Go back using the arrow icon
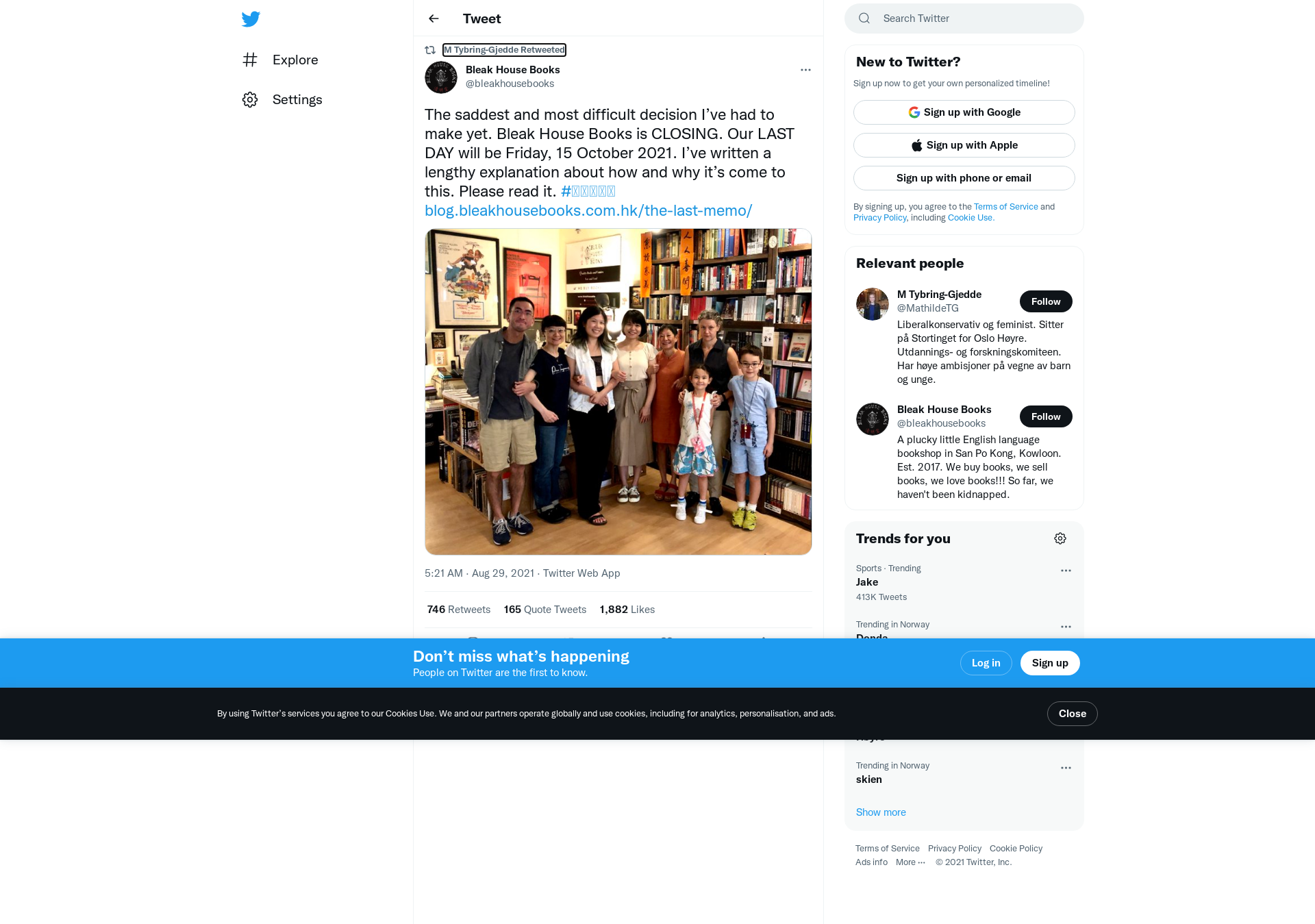 click(x=434, y=18)
